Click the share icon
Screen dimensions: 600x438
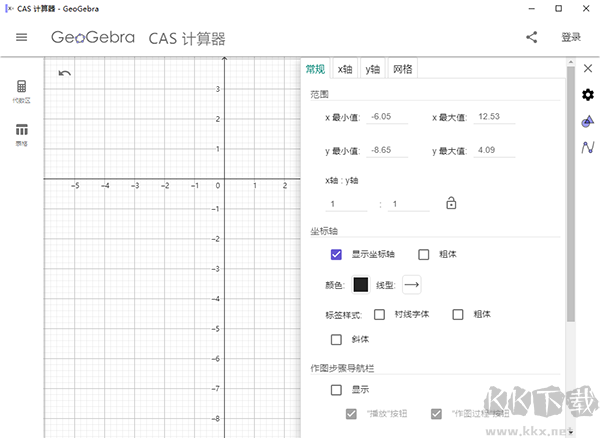[x=531, y=38]
